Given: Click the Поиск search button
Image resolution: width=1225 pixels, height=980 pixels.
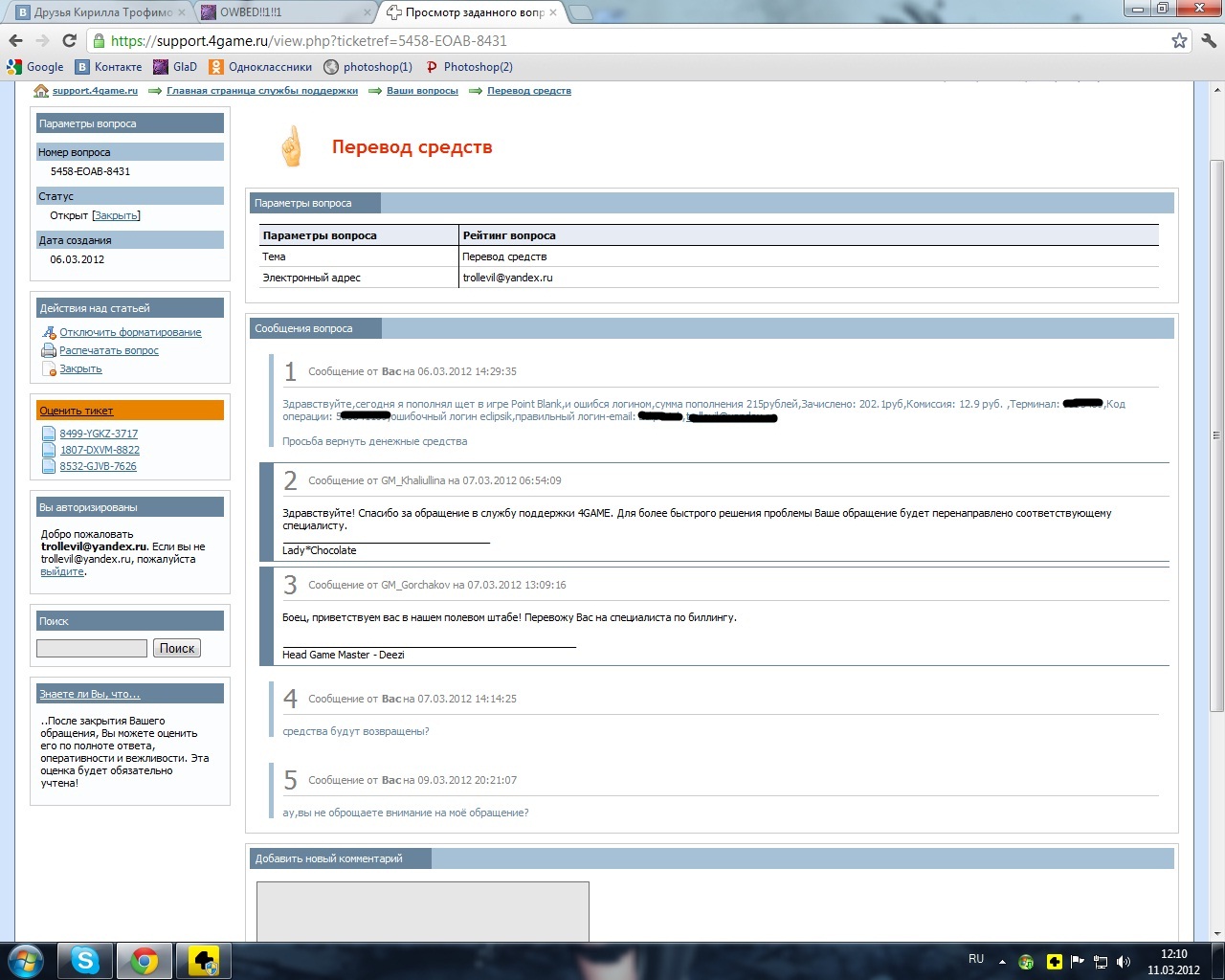Looking at the screenshot, I should tap(177, 648).
